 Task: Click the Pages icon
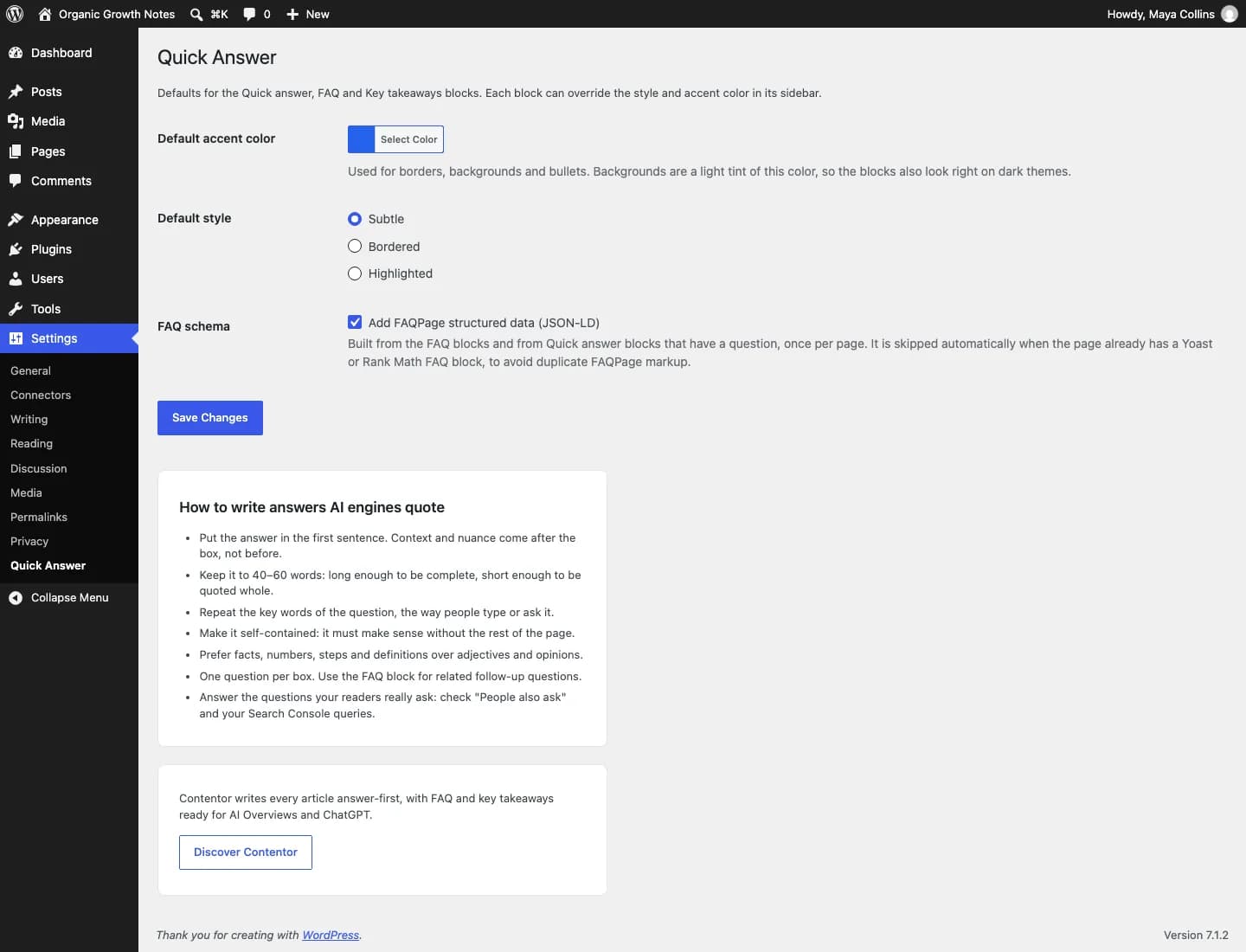(x=16, y=151)
